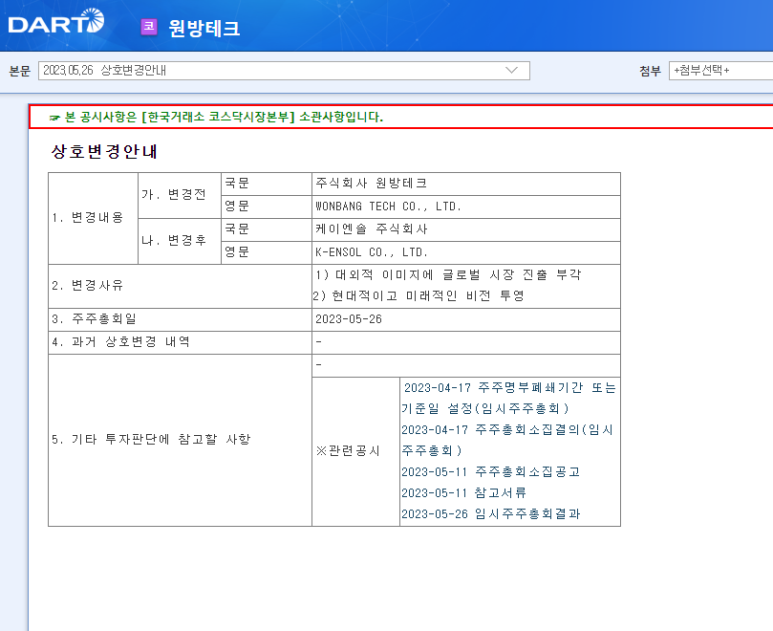Click the 상호변경안내 heading
Viewport: 773px width, 631px height.
tap(105, 151)
